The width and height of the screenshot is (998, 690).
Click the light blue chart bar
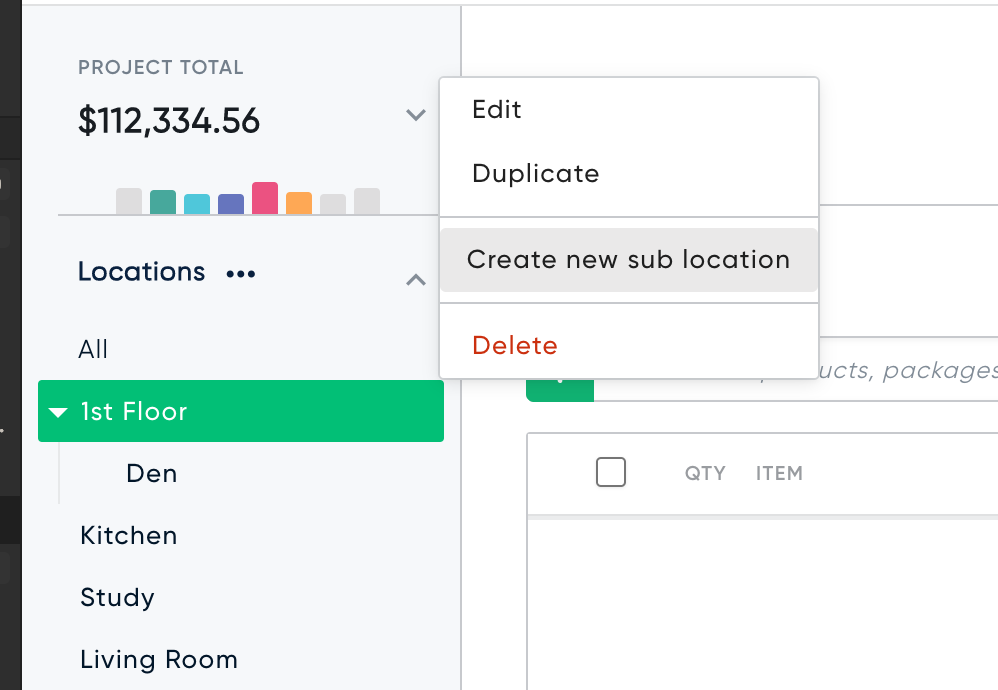(x=197, y=204)
